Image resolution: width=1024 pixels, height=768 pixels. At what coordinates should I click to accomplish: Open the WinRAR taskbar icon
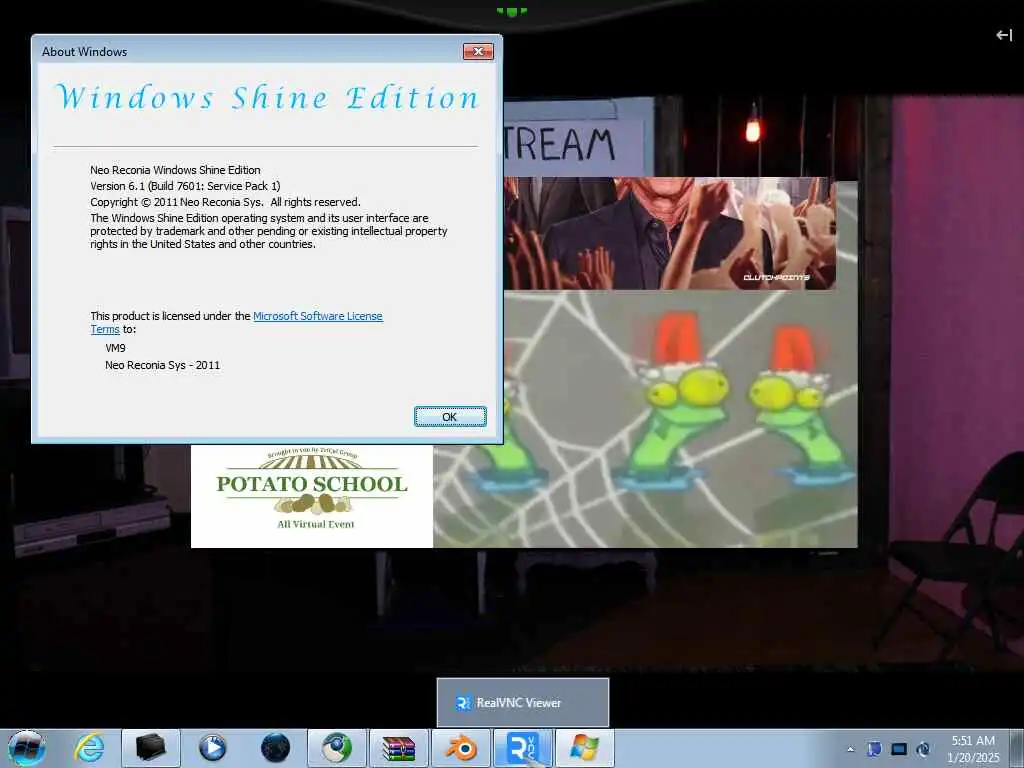point(399,748)
